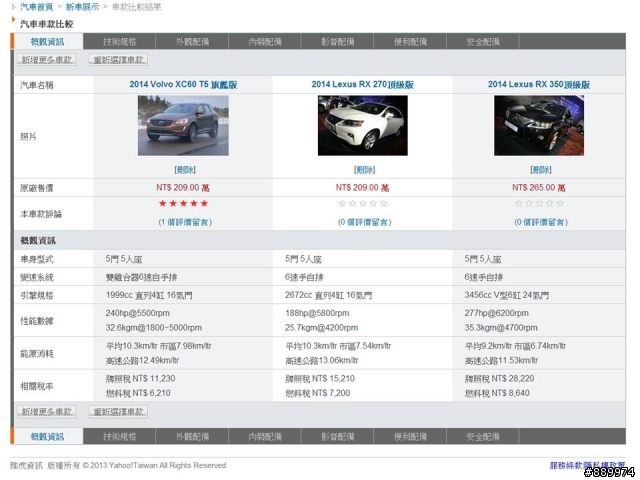Click the Lexus RX 350 empty star rating

tap(539, 203)
